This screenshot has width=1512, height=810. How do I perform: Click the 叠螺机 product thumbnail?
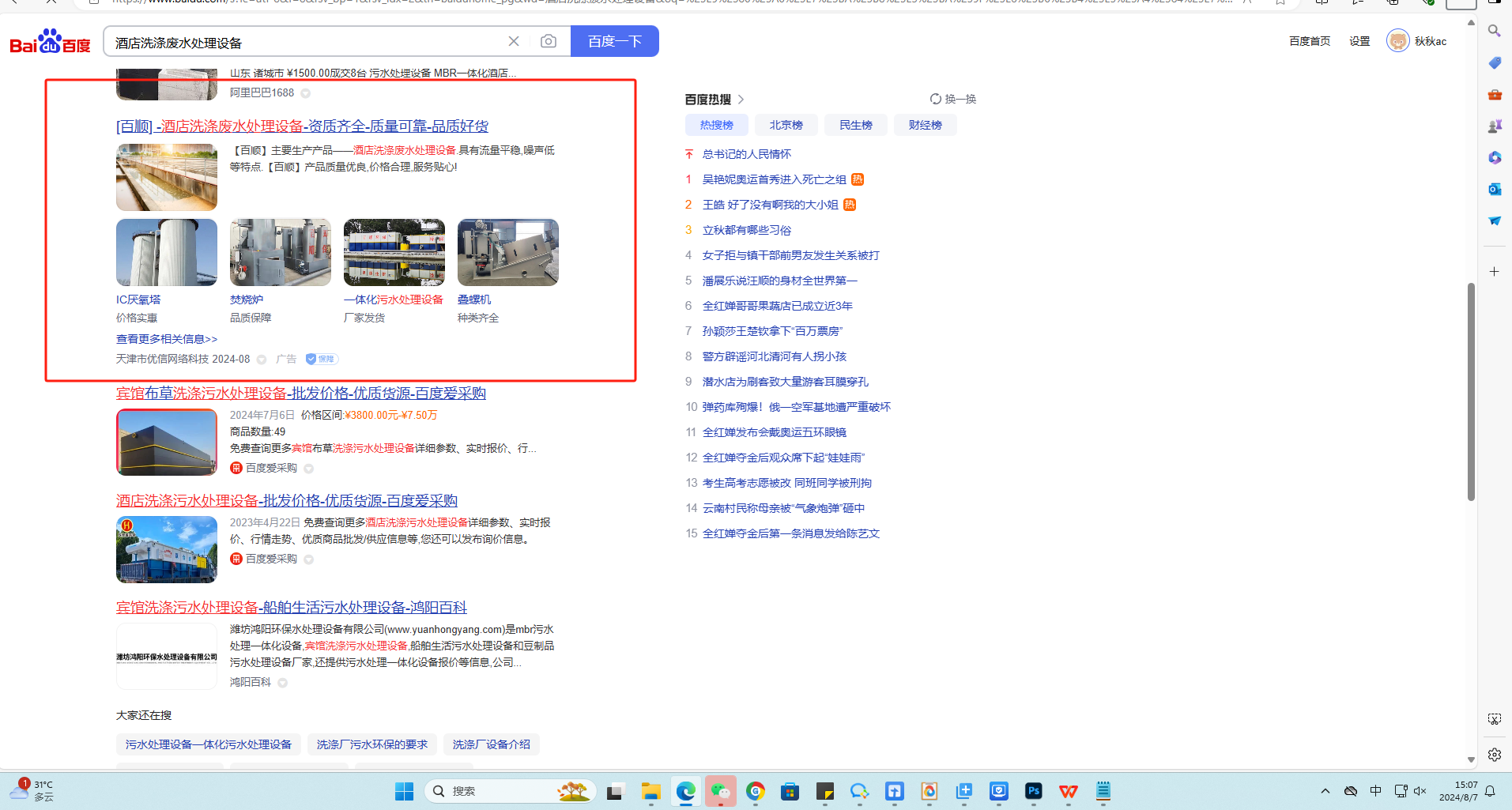507,253
